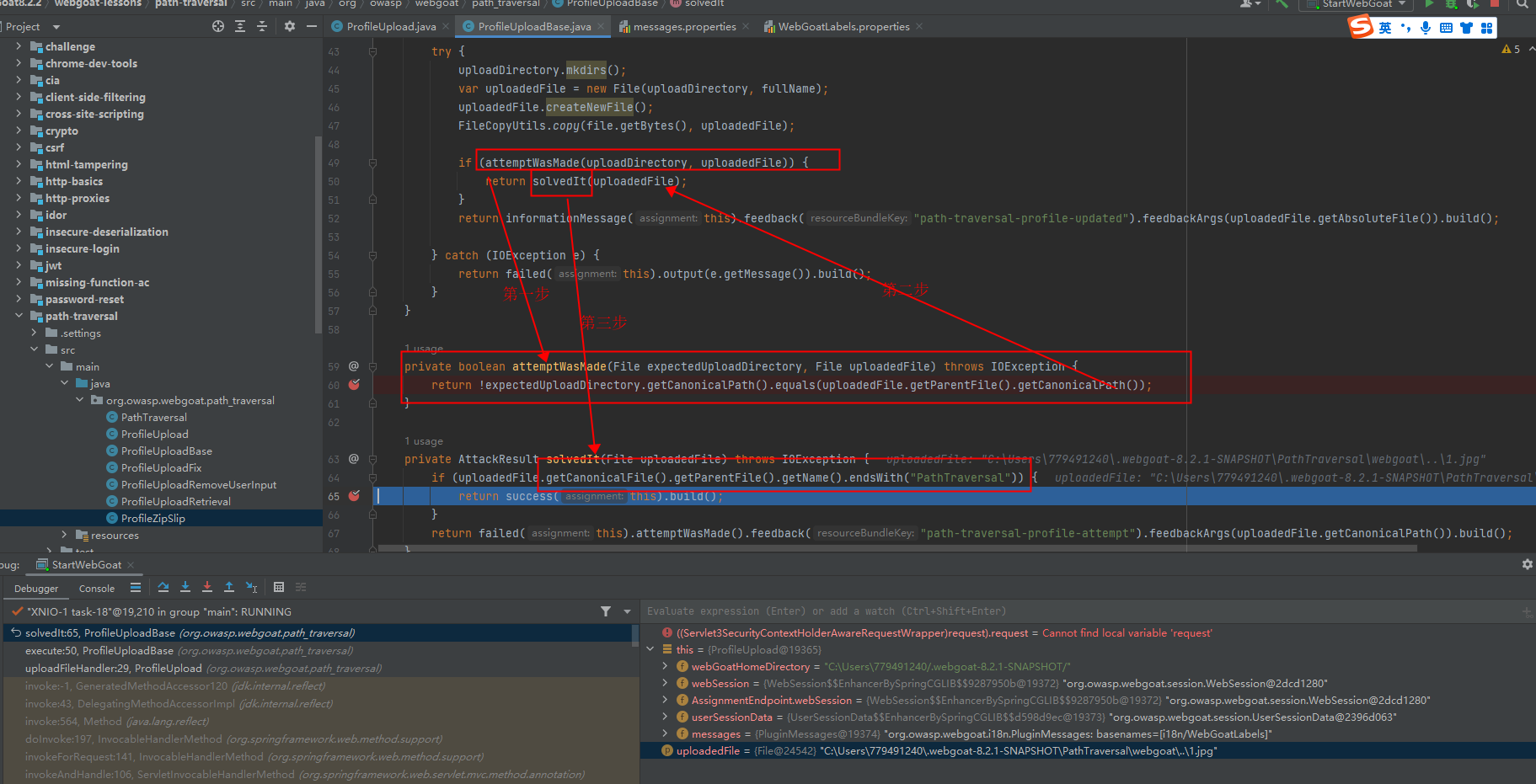The width and height of the screenshot is (1536, 784).
Task: Click Step Into debugger icon
Action: pyautogui.click(x=185, y=587)
